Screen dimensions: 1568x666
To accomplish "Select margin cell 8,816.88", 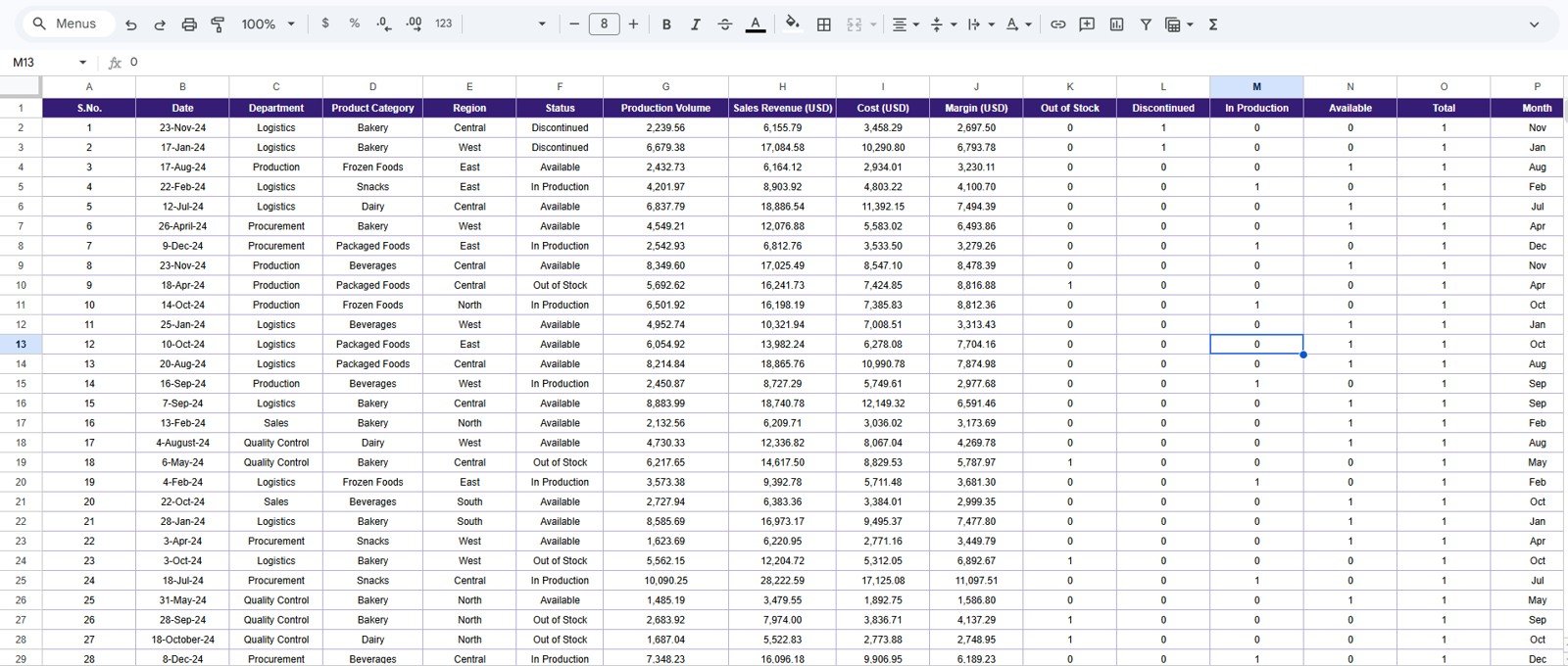I will (976, 285).
